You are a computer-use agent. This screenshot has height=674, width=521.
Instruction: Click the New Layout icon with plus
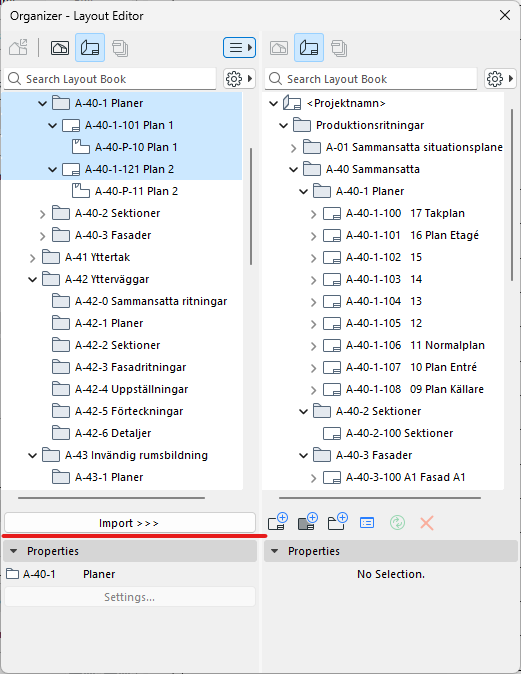pos(278,521)
